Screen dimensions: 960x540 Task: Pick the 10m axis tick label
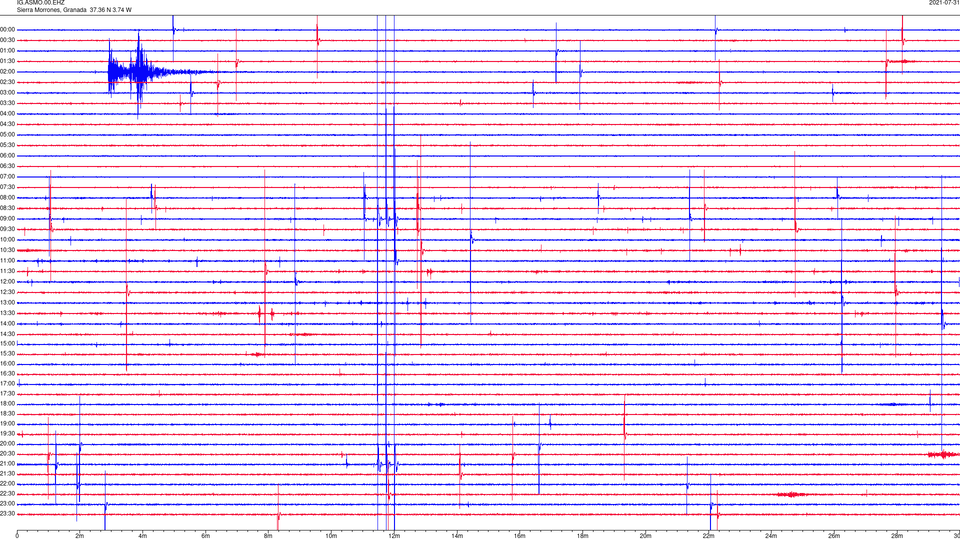tap(331, 536)
